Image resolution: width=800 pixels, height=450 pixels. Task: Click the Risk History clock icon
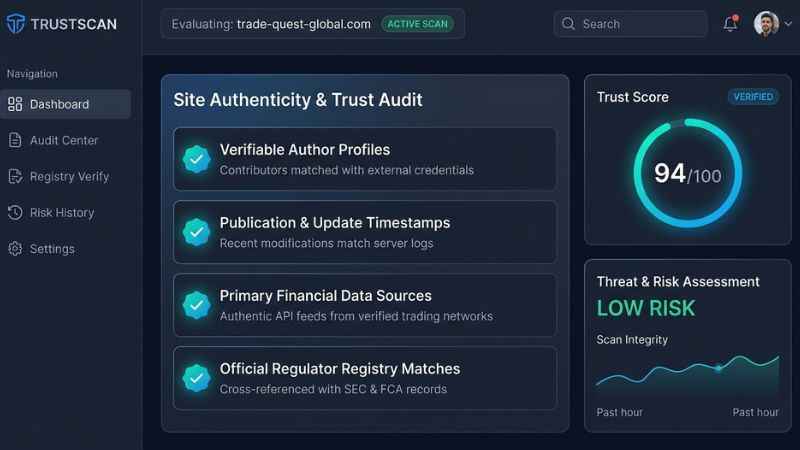[x=15, y=213]
